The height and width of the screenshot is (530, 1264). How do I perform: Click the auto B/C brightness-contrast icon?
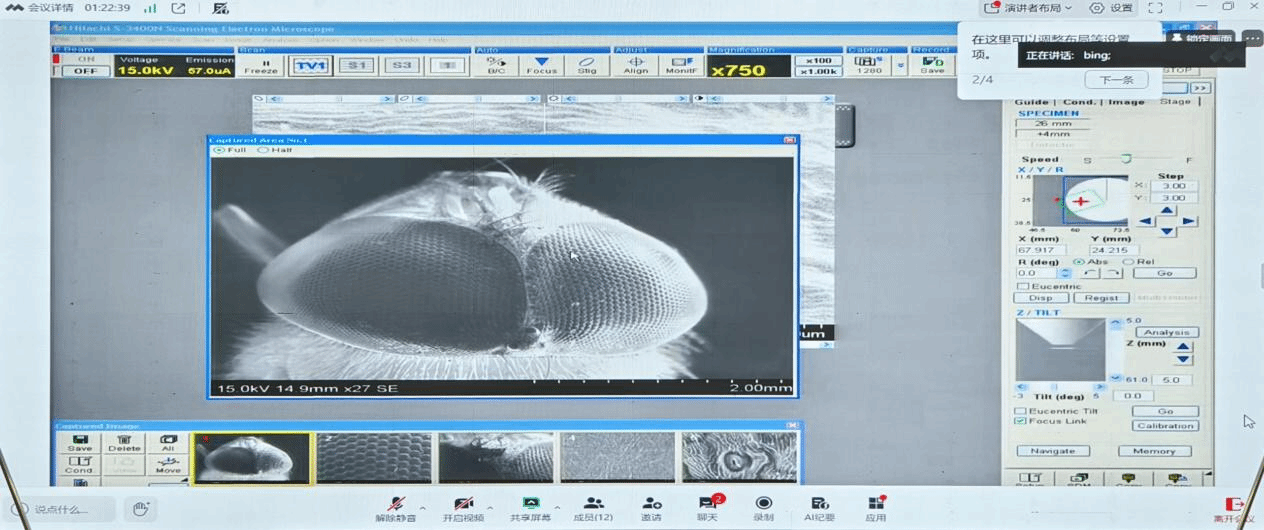coord(496,65)
